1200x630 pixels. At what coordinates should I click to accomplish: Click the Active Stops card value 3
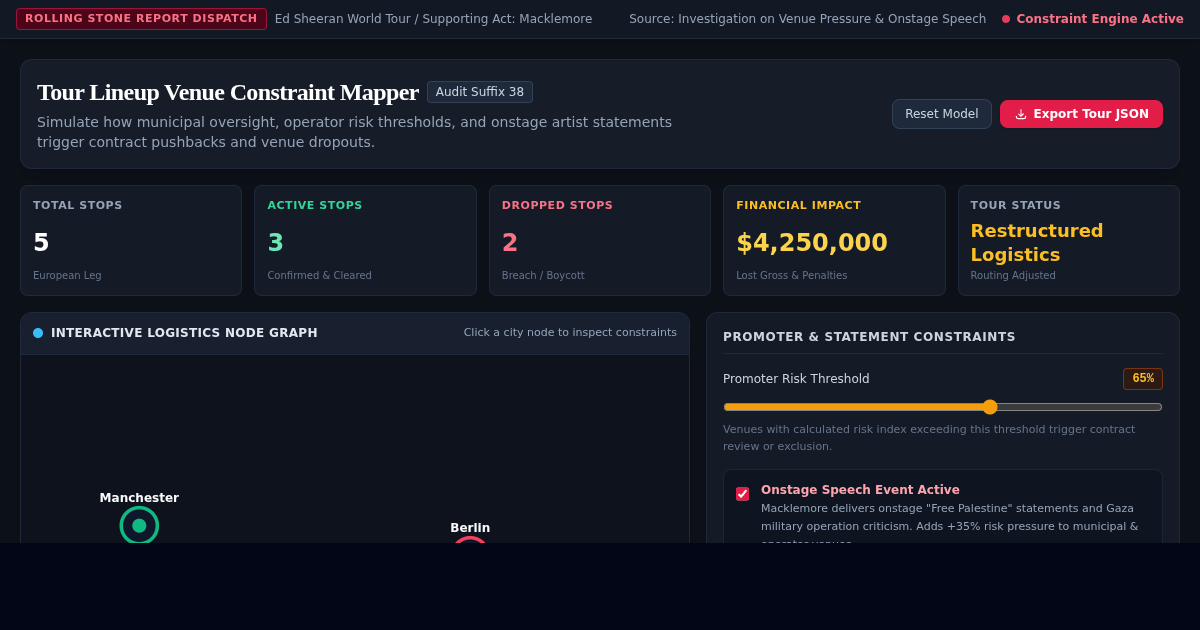275,243
